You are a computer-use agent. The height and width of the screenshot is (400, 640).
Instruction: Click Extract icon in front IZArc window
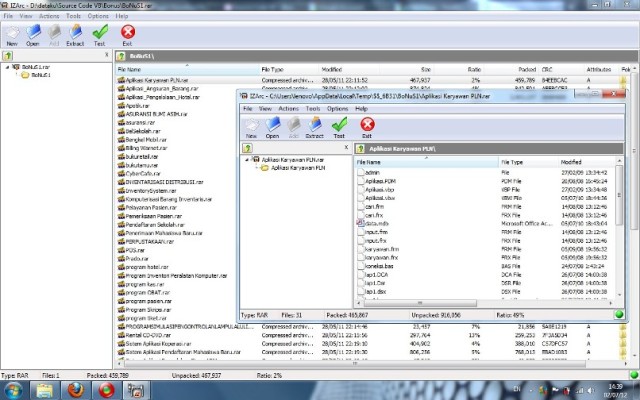[315, 127]
